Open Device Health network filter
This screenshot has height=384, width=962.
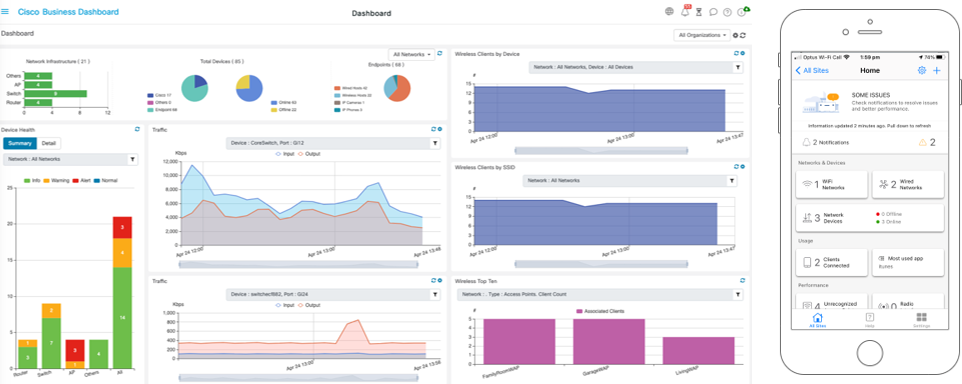point(133,159)
